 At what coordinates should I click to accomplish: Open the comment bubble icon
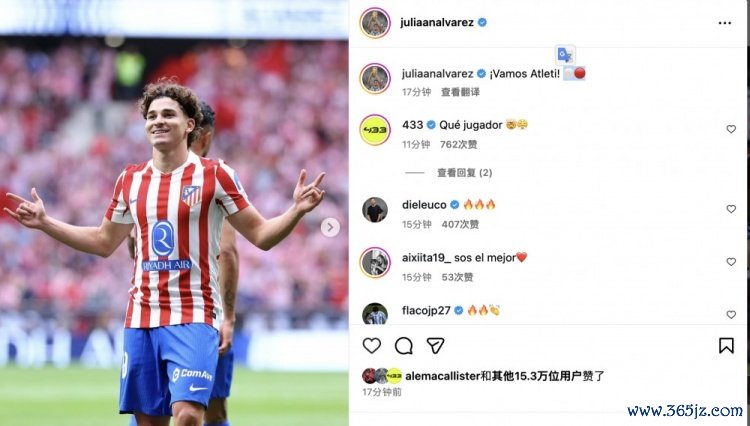coord(404,345)
